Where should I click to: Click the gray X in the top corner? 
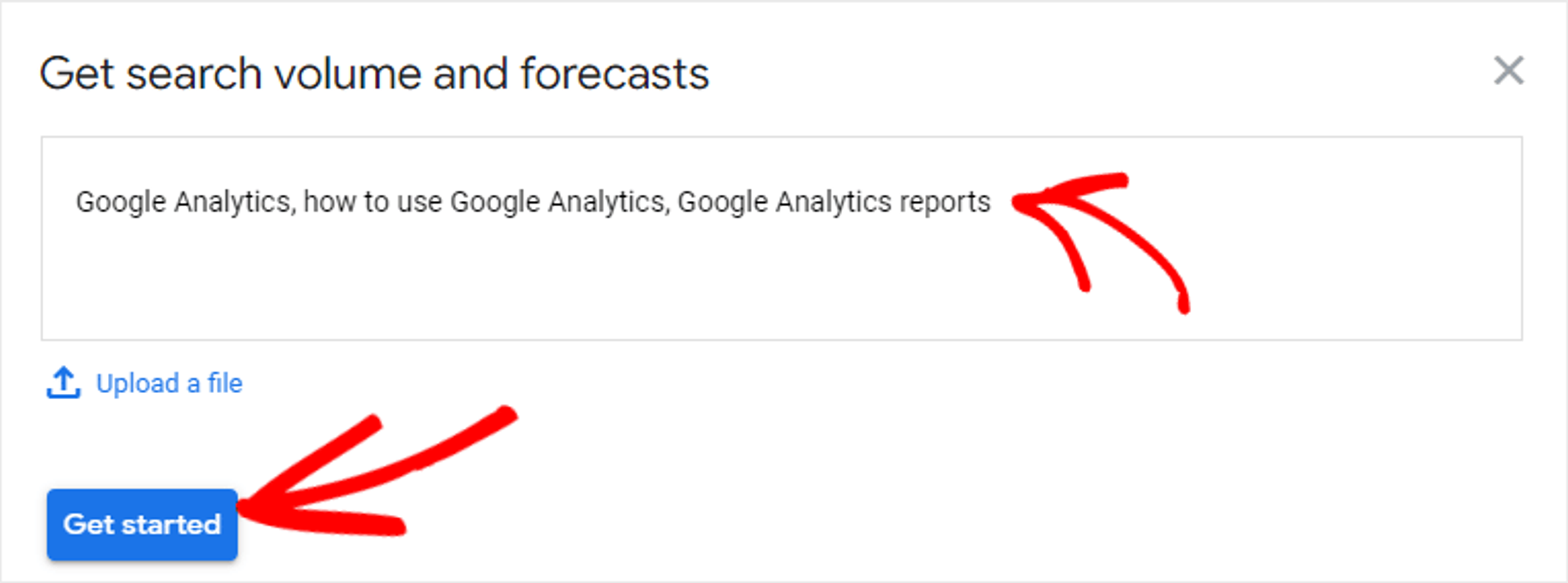pos(1509,70)
